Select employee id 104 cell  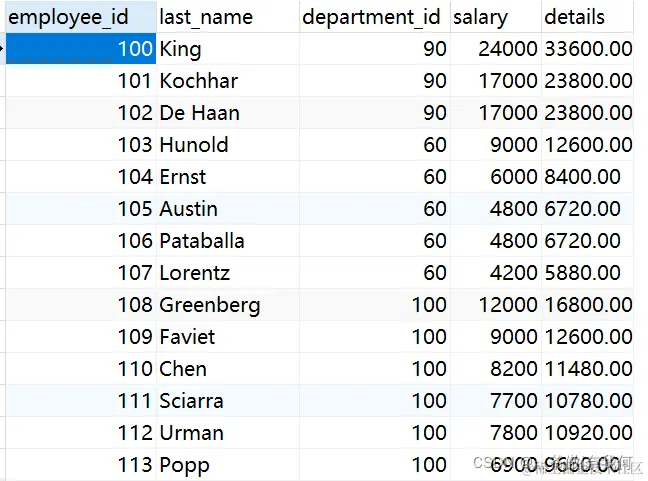coord(81,177)
